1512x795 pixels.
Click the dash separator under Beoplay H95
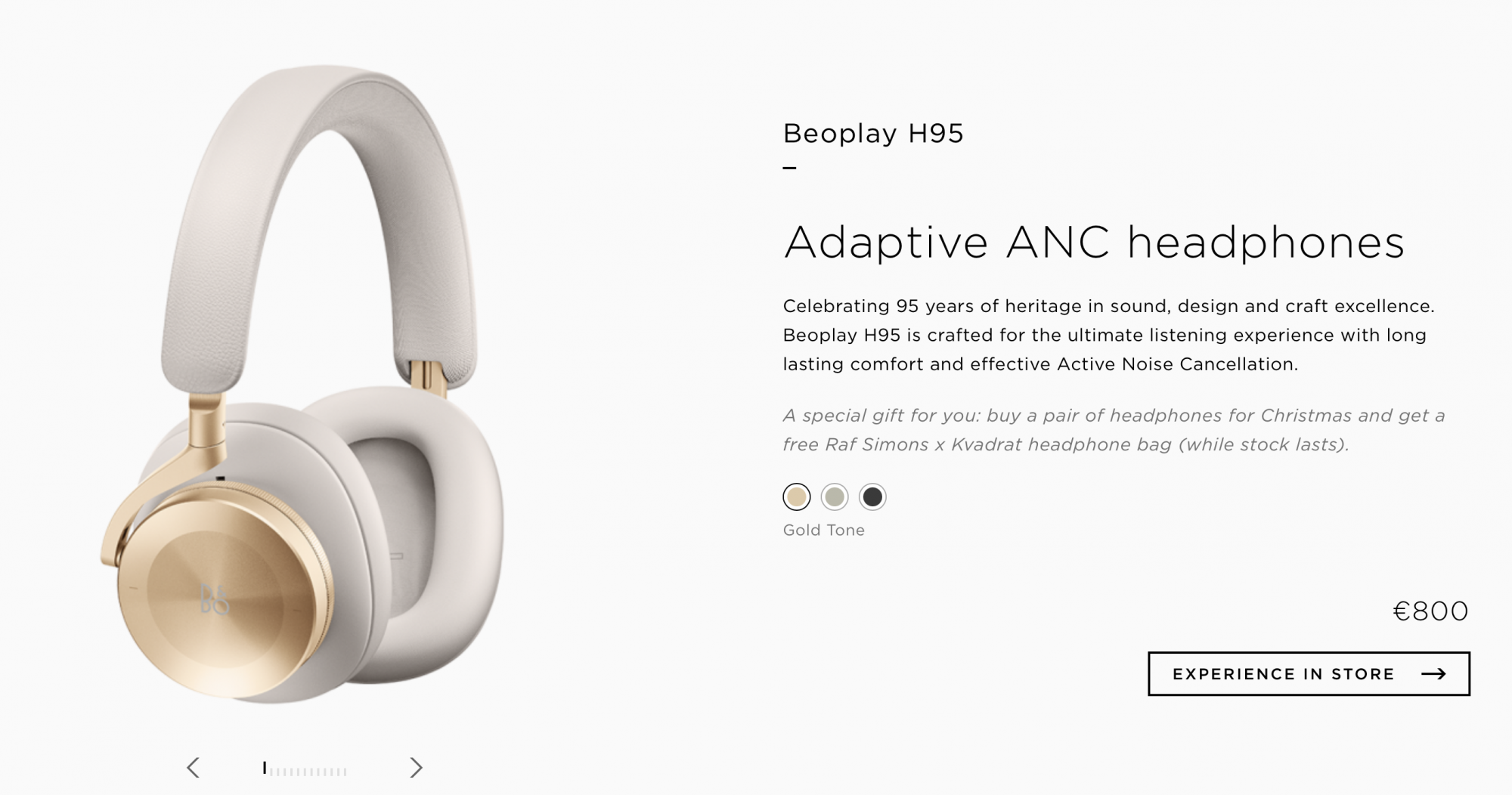pos(789,168)
